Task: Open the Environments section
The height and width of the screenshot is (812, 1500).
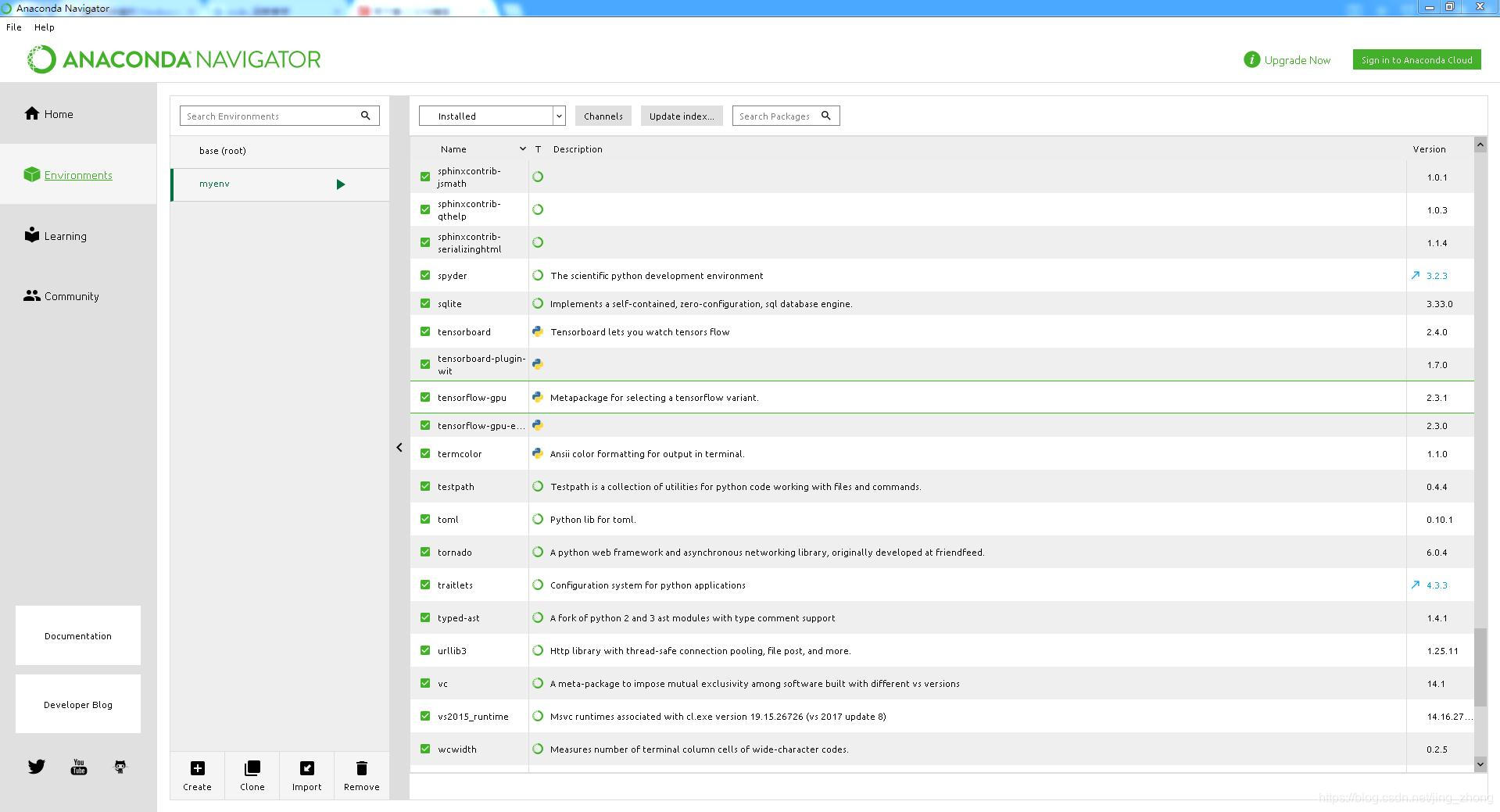Action: [x=68, y=175]
